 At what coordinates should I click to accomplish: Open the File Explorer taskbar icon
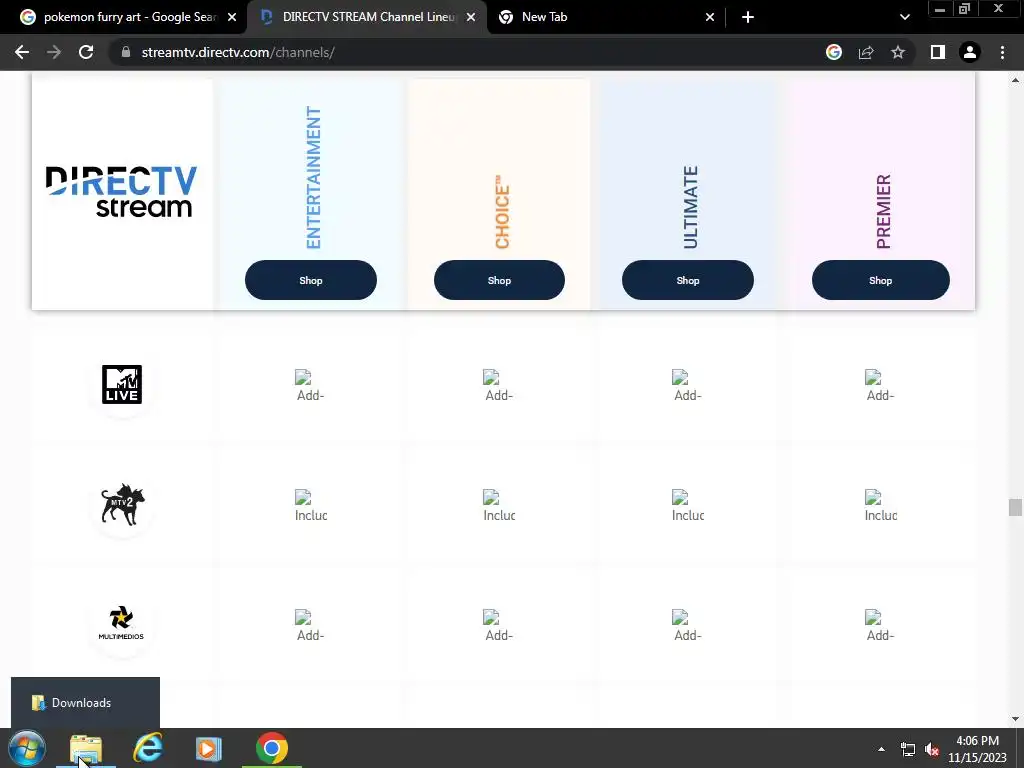pyautogui.click(x=86, y=748)
